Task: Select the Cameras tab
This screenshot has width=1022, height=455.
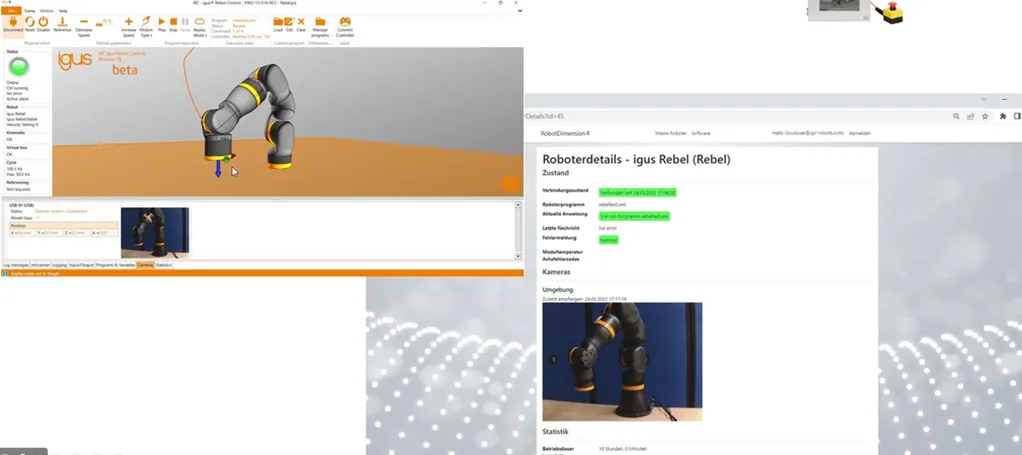Action: pos(145,265)
